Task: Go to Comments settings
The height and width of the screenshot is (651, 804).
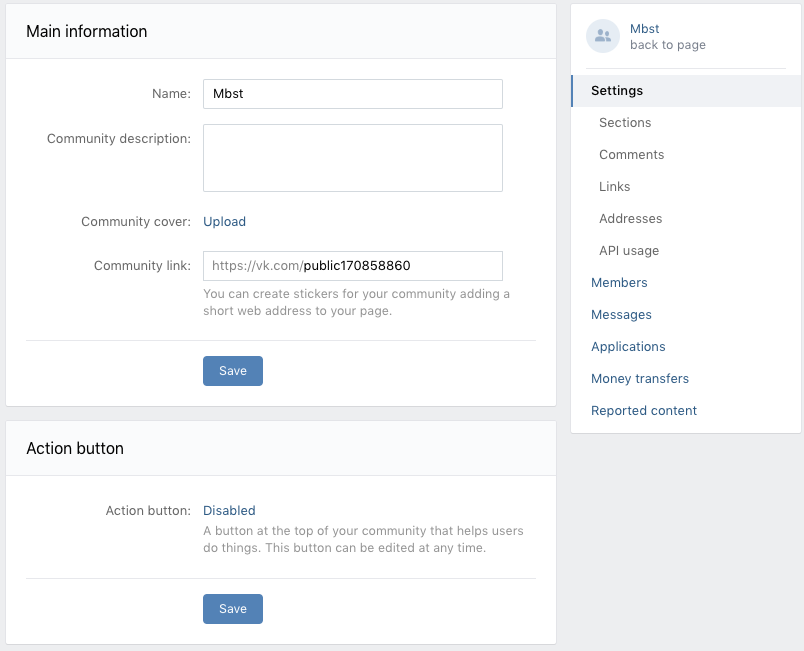Action: pos(631,155)
